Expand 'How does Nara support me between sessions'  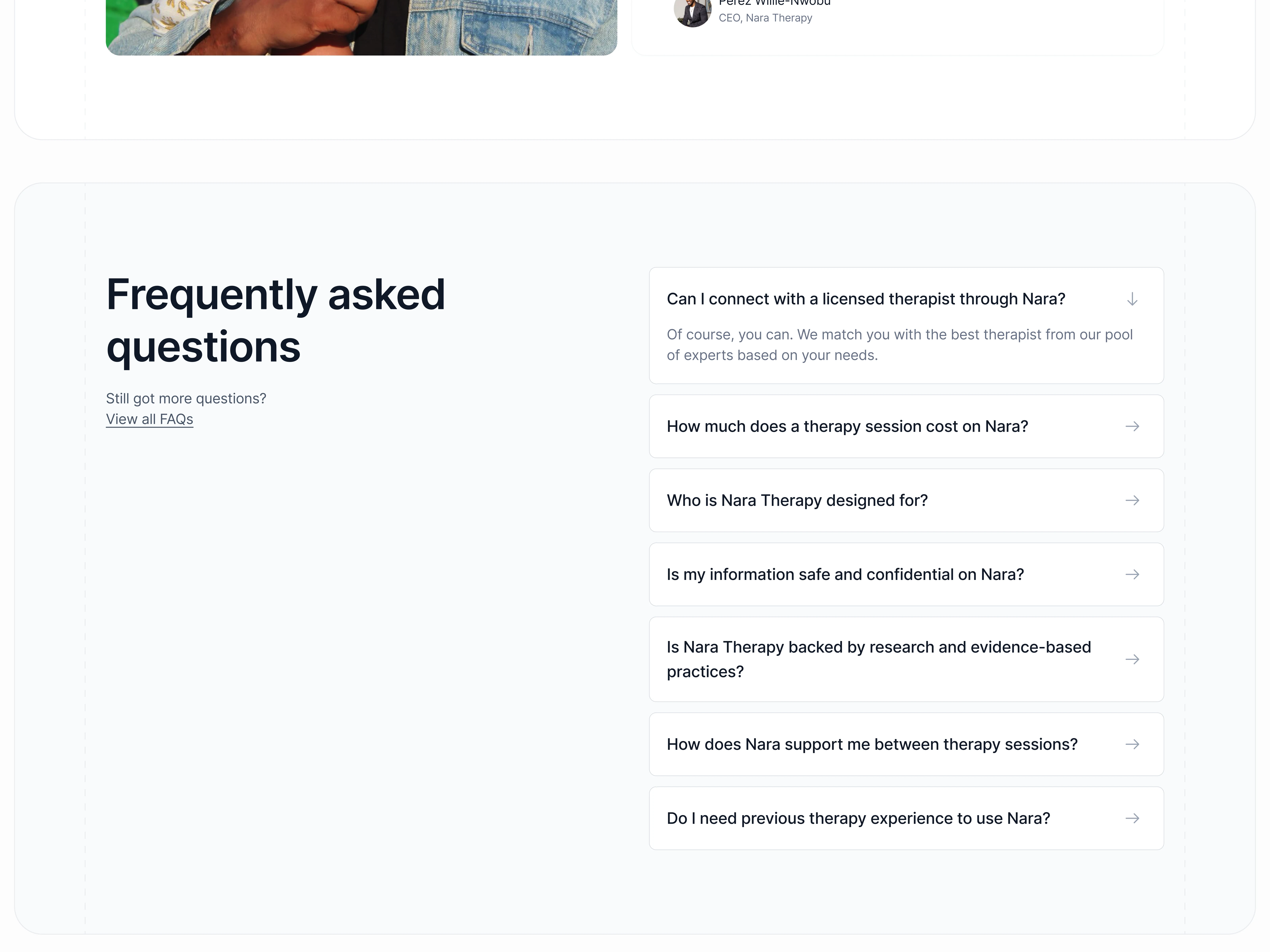click(872, 744)
